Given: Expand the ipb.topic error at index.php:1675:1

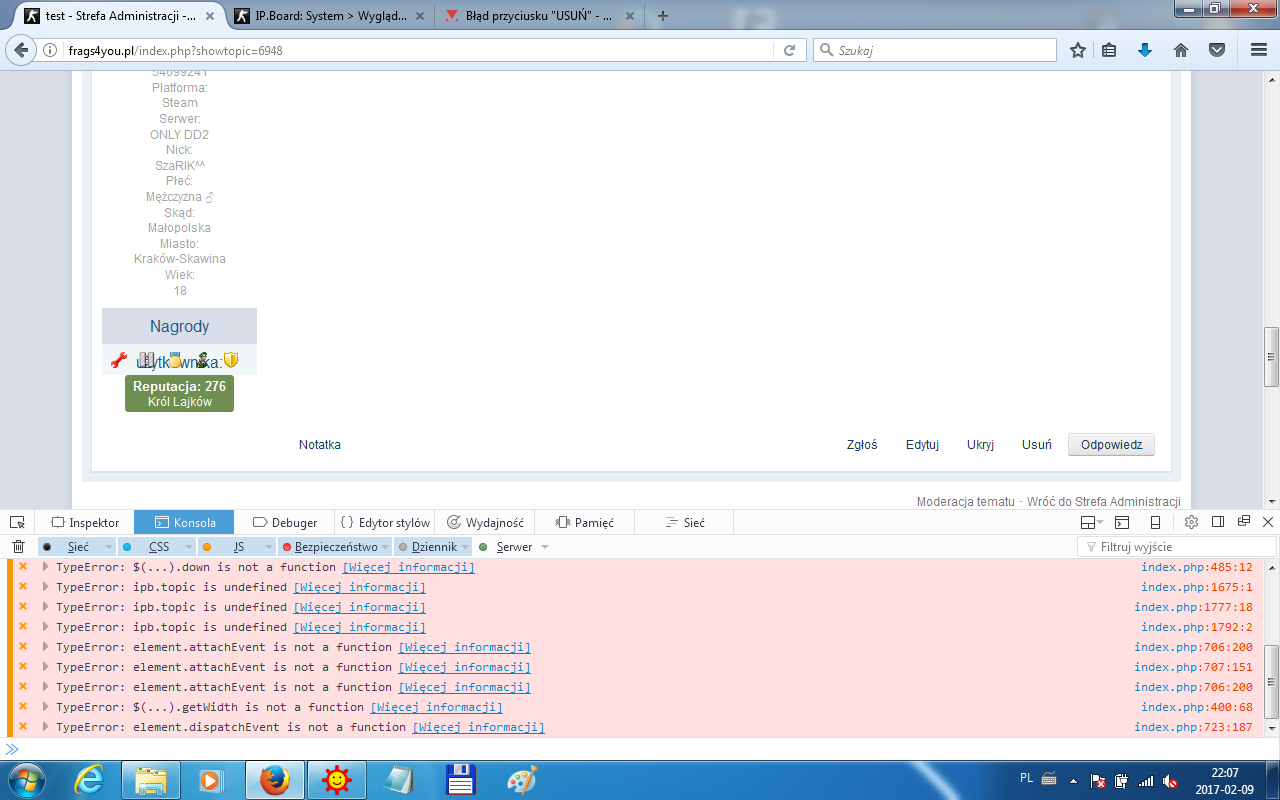Looking at the screenshot, I should [45, 587].
